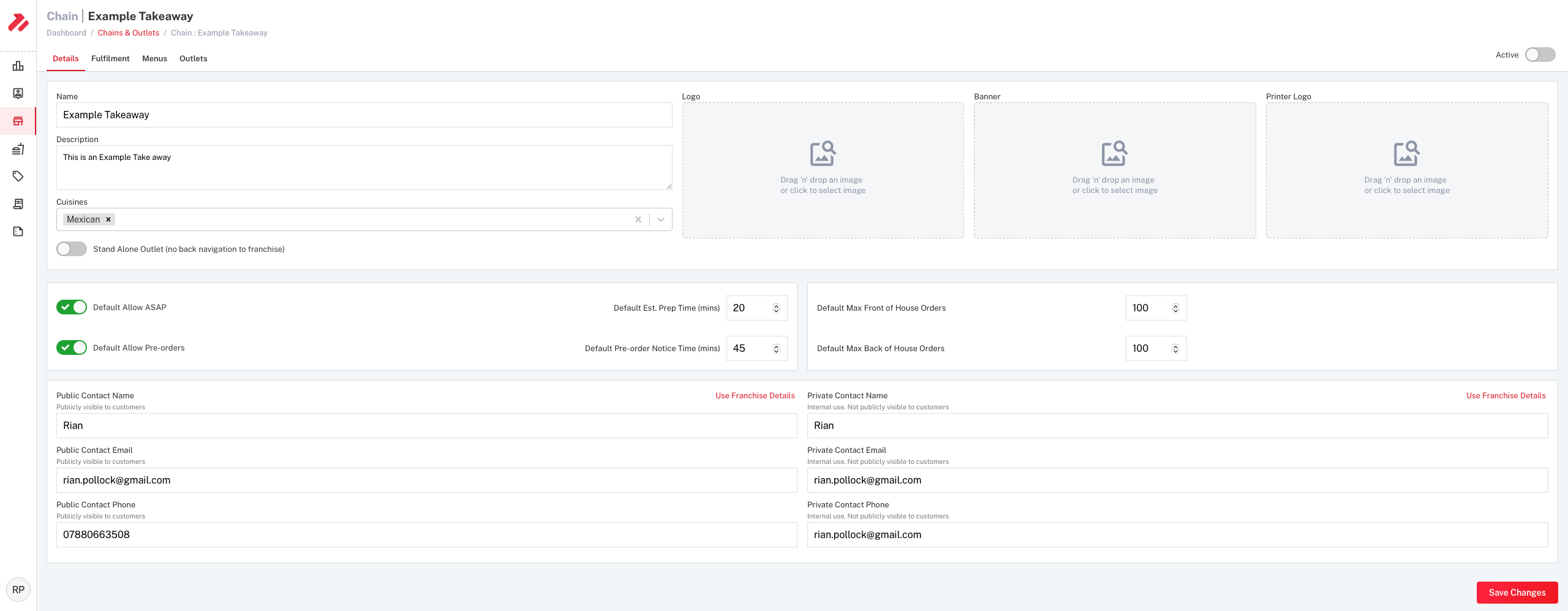Open the document file sidebar icon
This screenshot has height=611, width=1568.
pos(18,231)
